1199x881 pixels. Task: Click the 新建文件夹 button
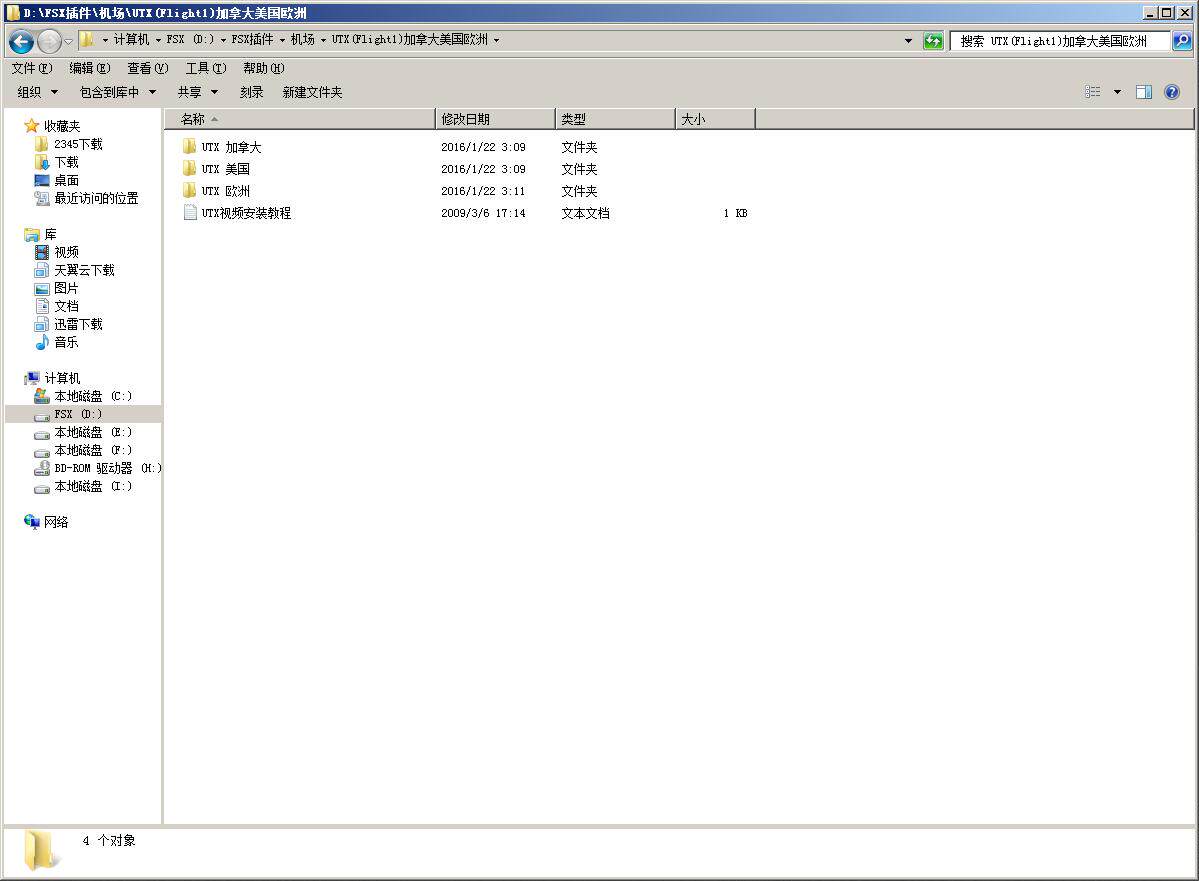tap(312, 93)
